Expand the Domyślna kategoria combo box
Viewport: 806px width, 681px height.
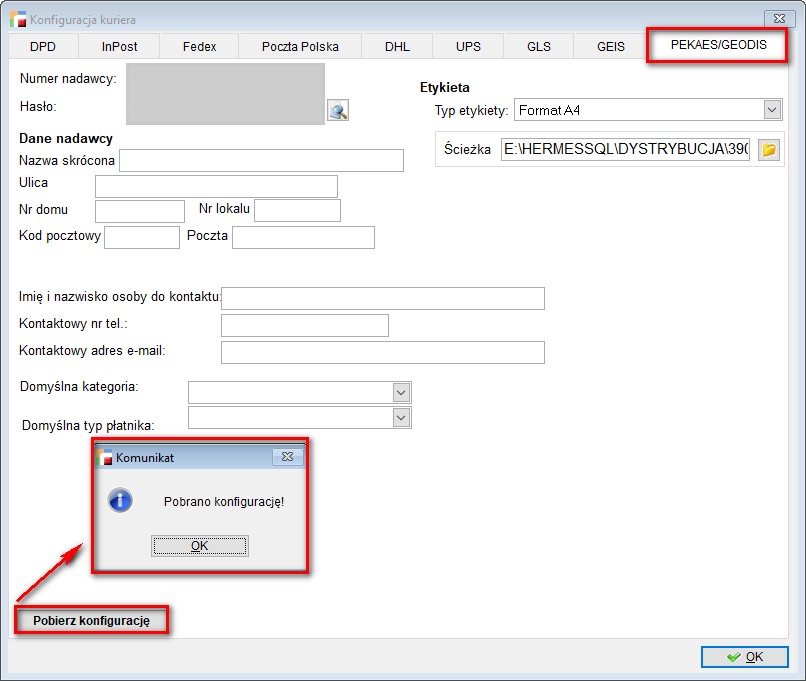click(x=401, y=392)
